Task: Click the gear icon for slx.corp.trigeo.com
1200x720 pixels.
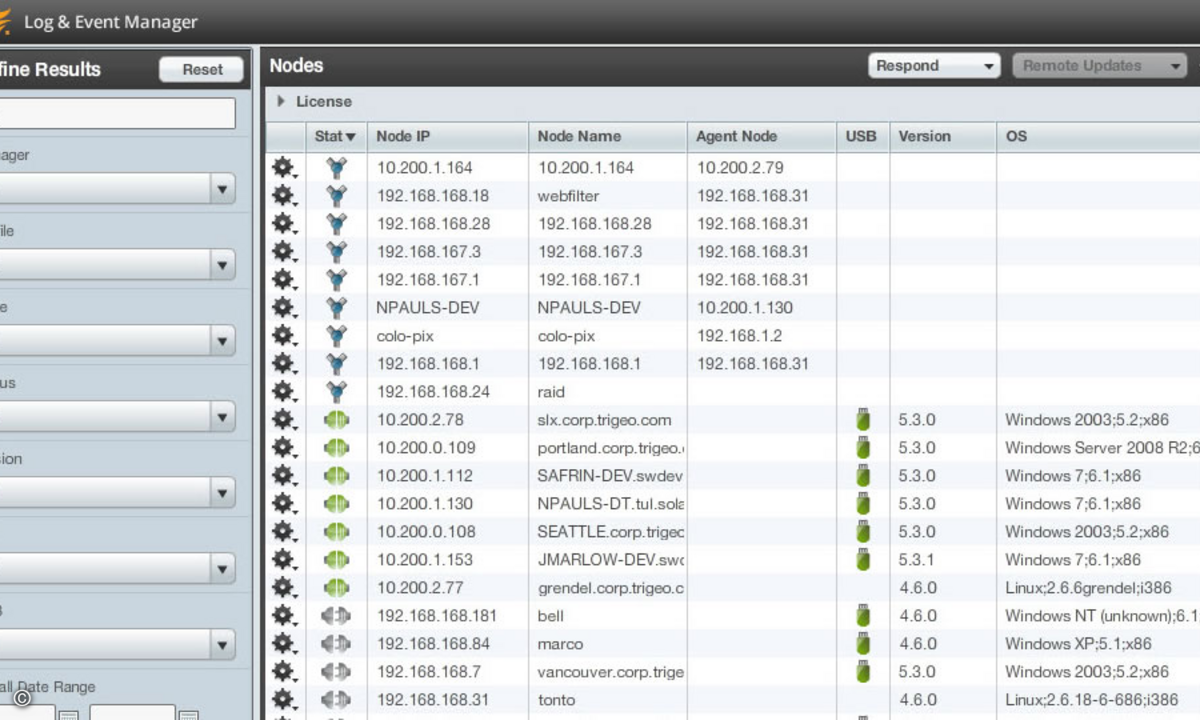Action: point(284,420)
